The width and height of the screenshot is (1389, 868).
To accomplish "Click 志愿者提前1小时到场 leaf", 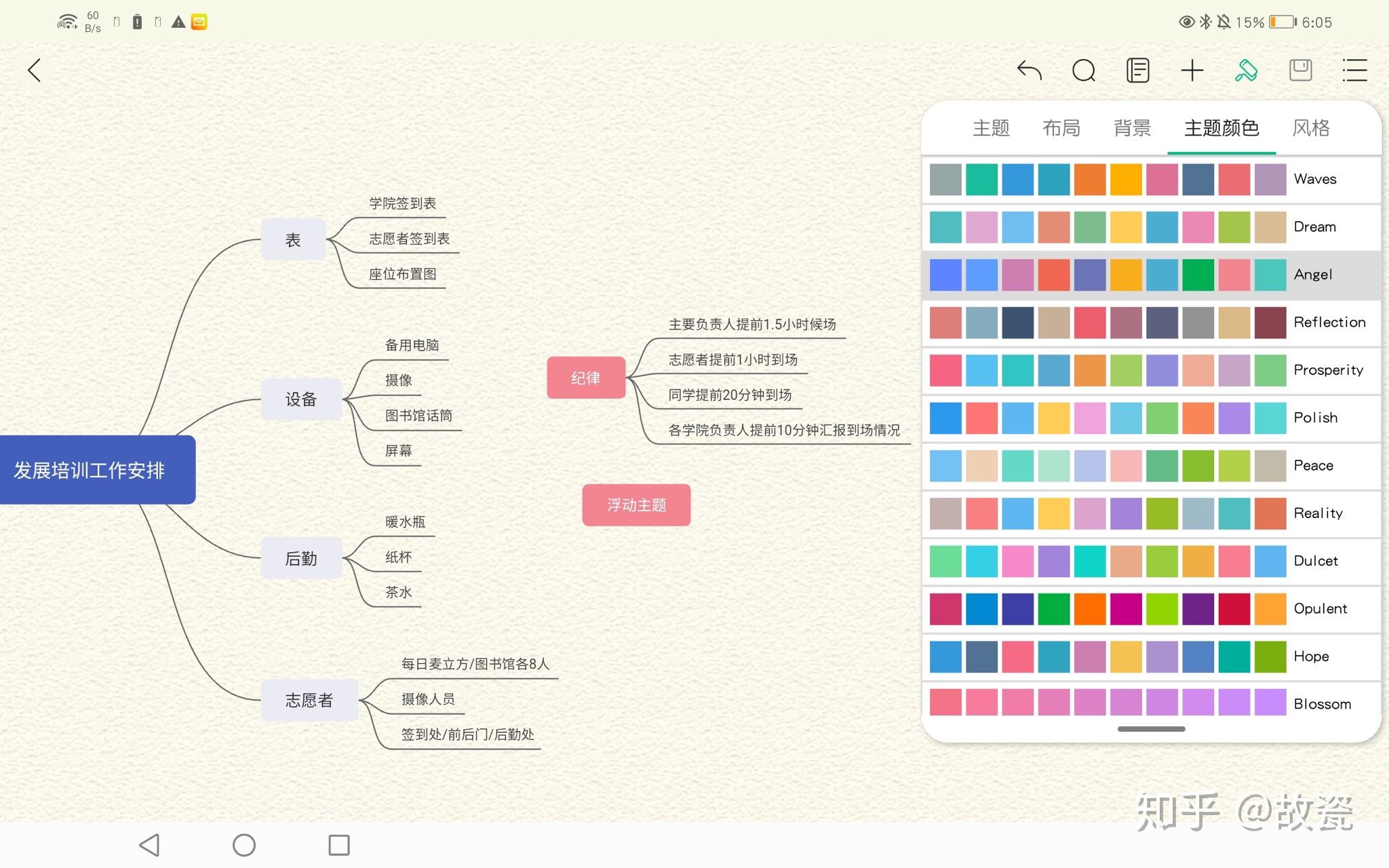I will tap(732, 359).
